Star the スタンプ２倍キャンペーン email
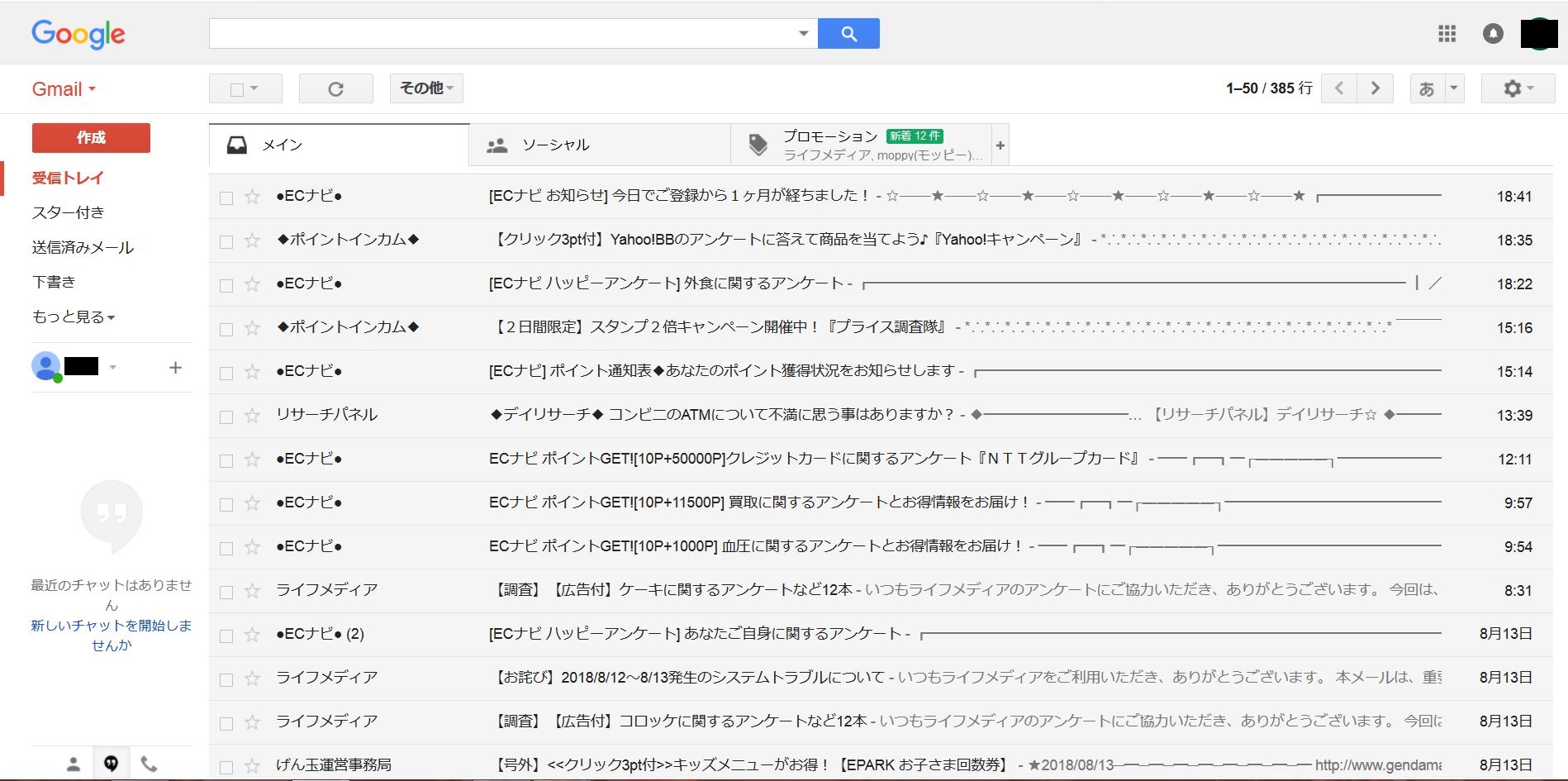This screenshot has width=1568, height=781. [x=253, y=328]
